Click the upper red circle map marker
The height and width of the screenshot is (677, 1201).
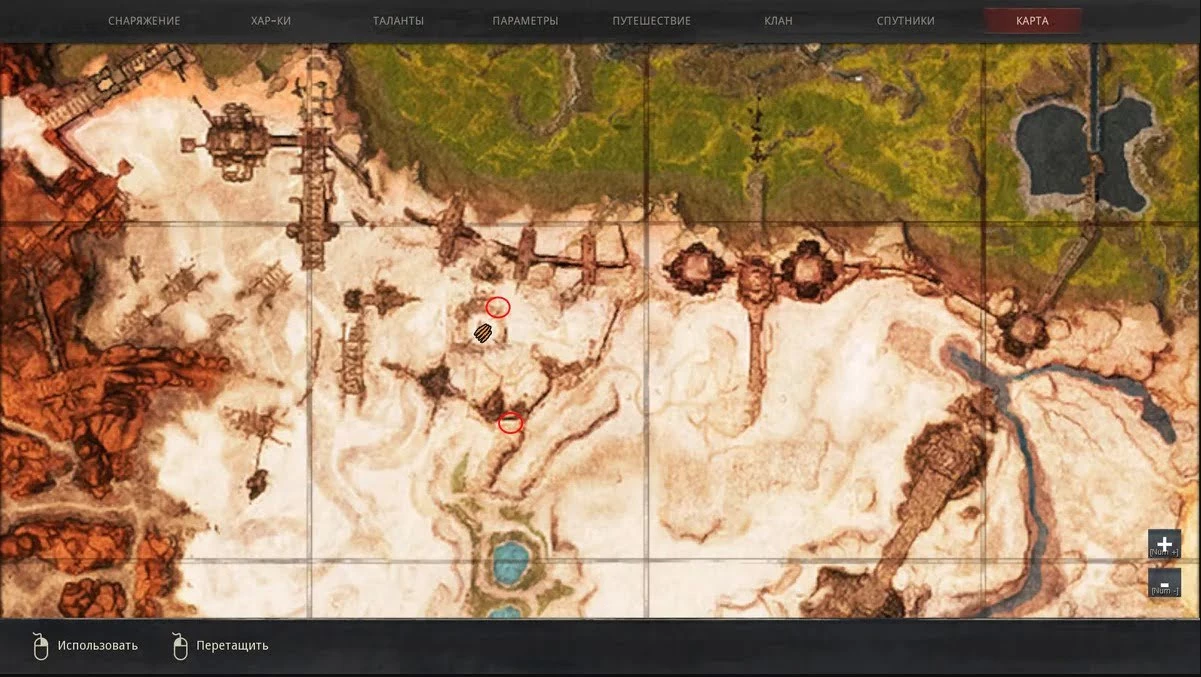[x=498, y=307]
